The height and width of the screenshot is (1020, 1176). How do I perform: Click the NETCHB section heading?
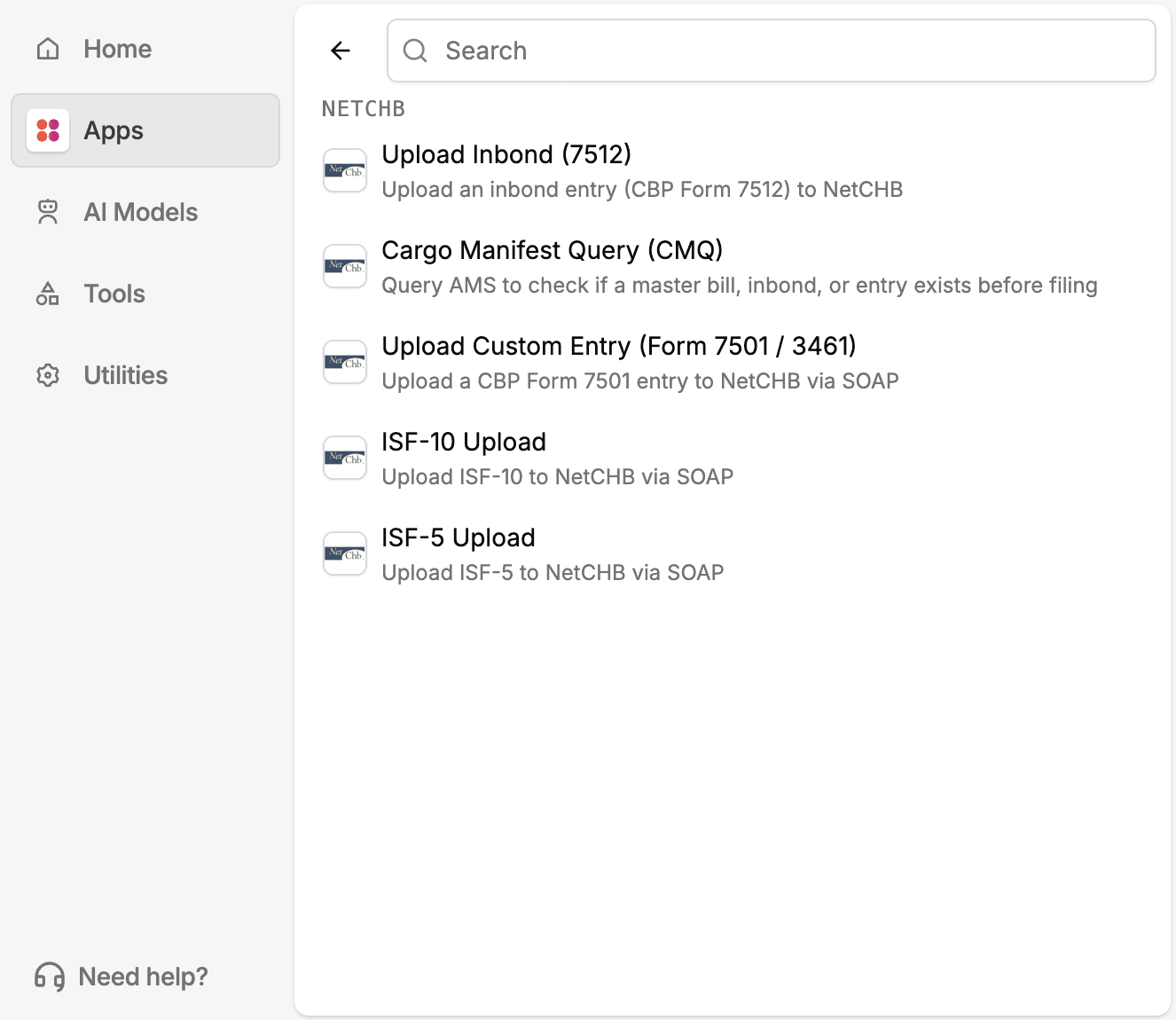364,109
